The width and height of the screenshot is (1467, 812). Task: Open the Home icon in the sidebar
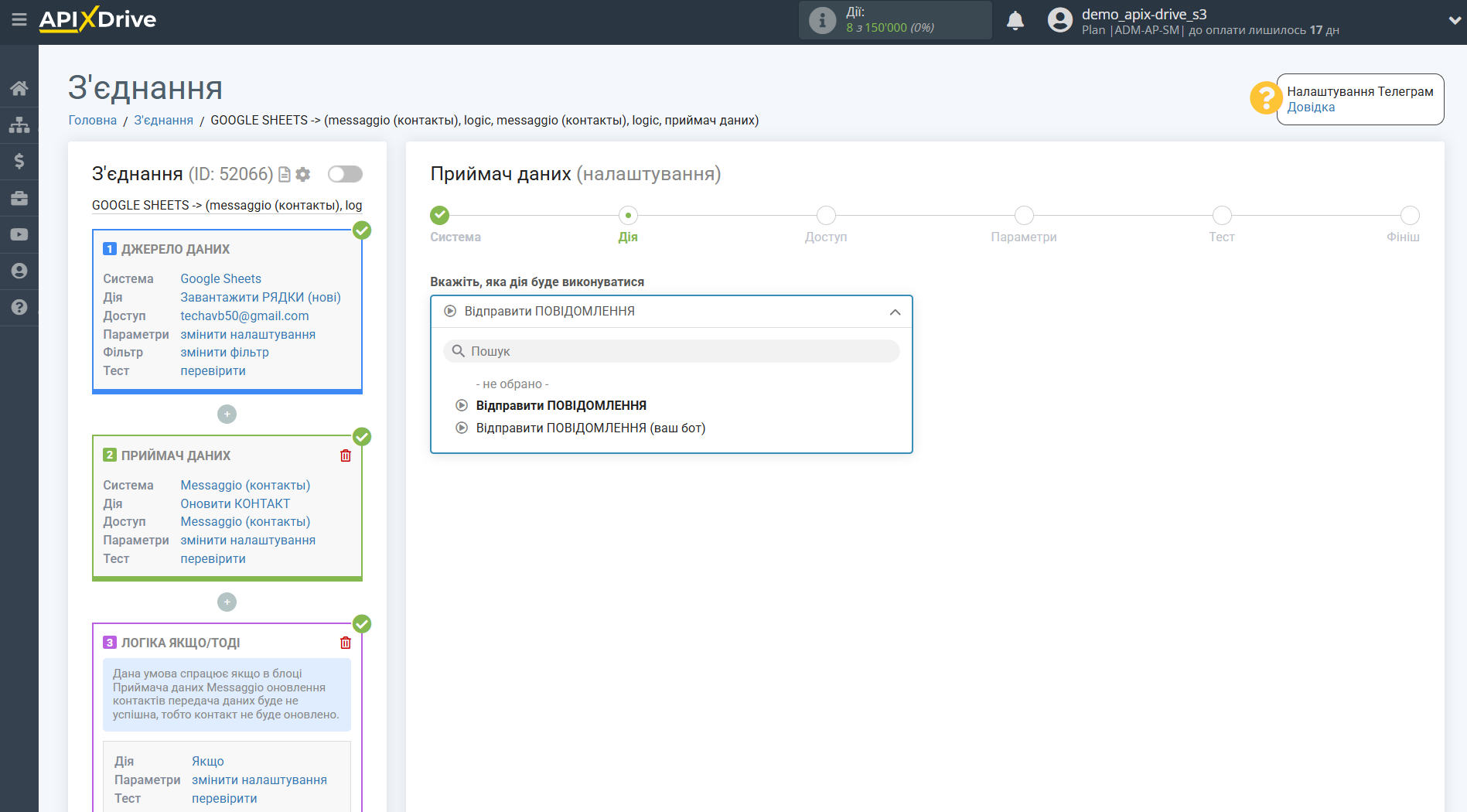[19, 88]
